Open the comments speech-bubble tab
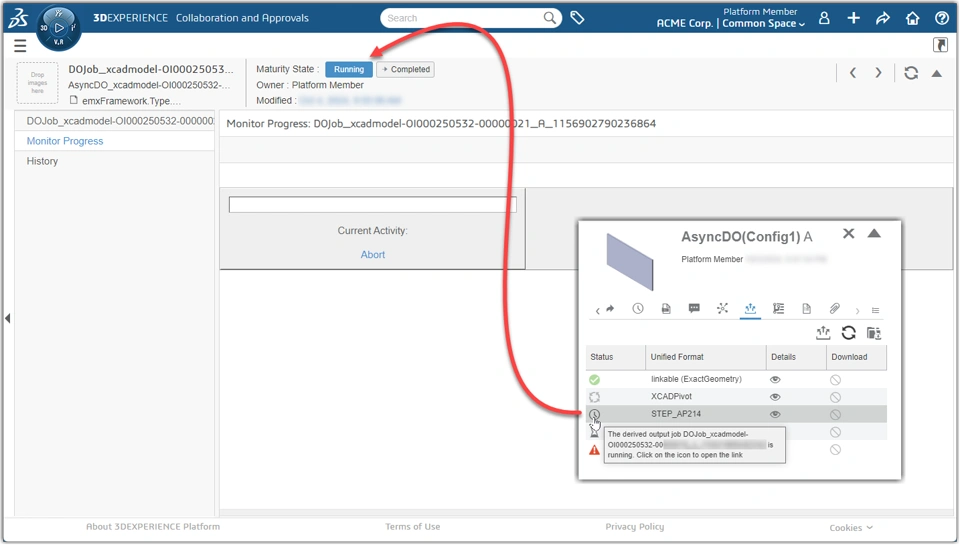The width and height of the screenshot is (960, 545). [694, 308]
